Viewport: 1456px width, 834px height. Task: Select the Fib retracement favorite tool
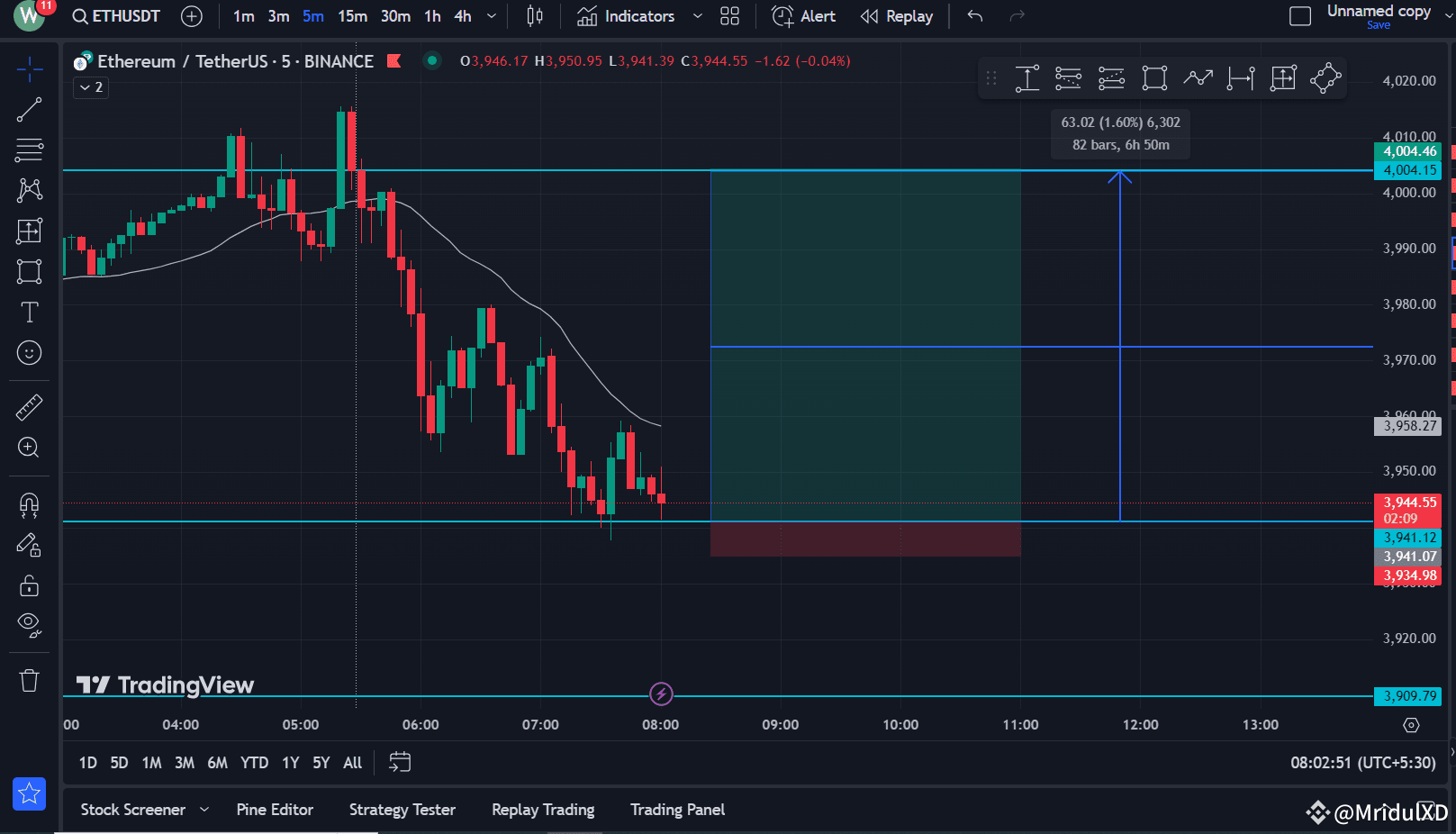click(1068, 78)
